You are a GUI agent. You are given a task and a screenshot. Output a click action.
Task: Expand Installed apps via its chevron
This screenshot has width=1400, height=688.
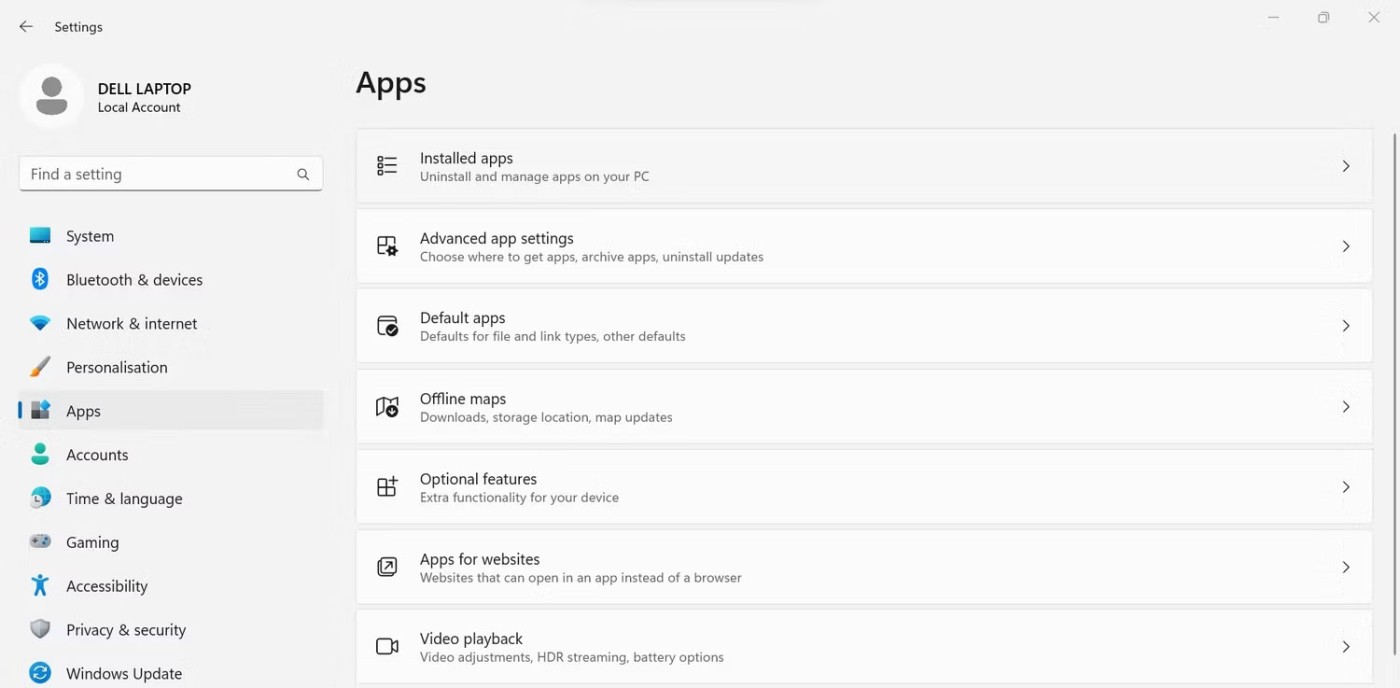click(x=1346, y=166)
